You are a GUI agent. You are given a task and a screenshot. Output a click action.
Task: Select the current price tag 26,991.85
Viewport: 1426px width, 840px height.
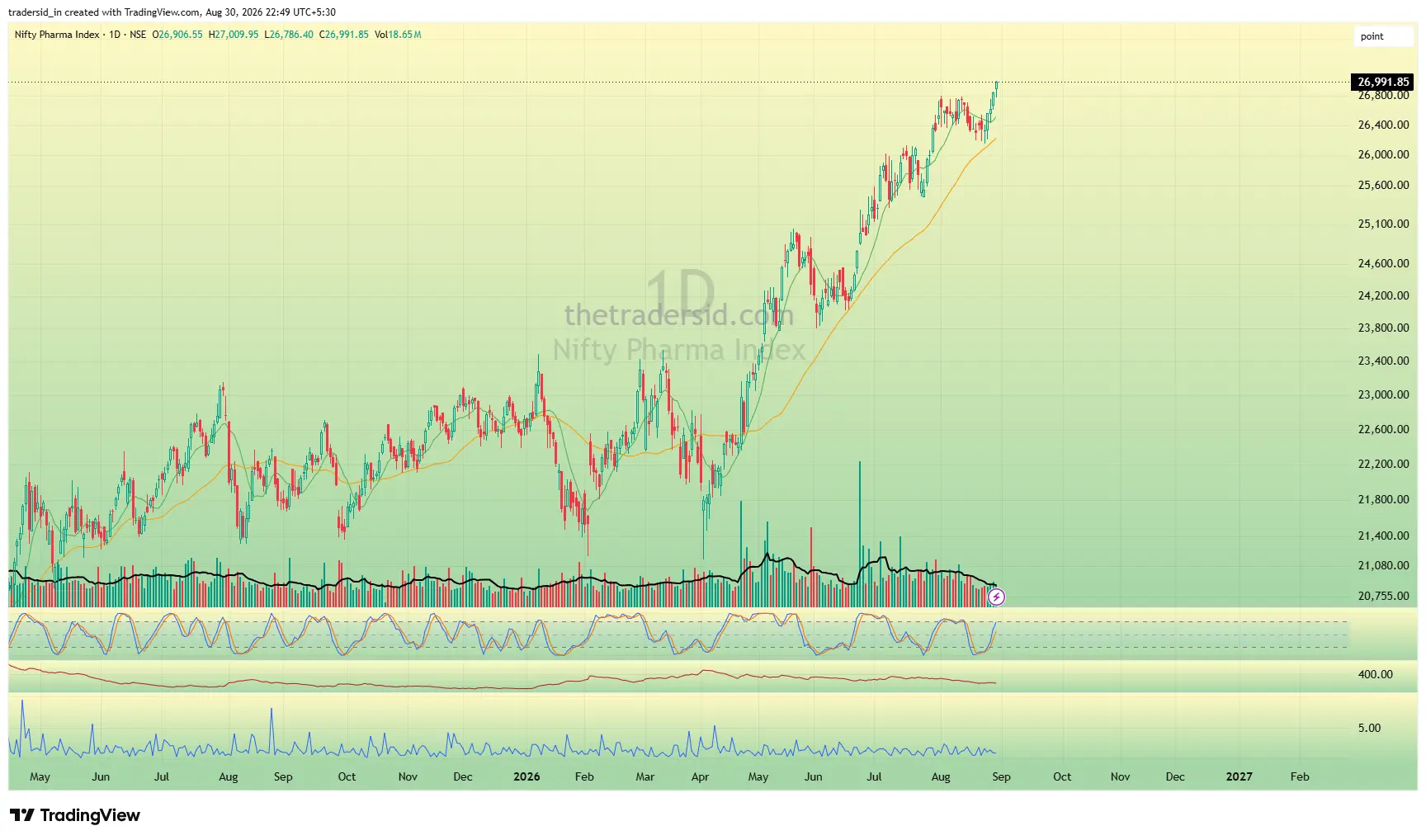[1383, 82]
